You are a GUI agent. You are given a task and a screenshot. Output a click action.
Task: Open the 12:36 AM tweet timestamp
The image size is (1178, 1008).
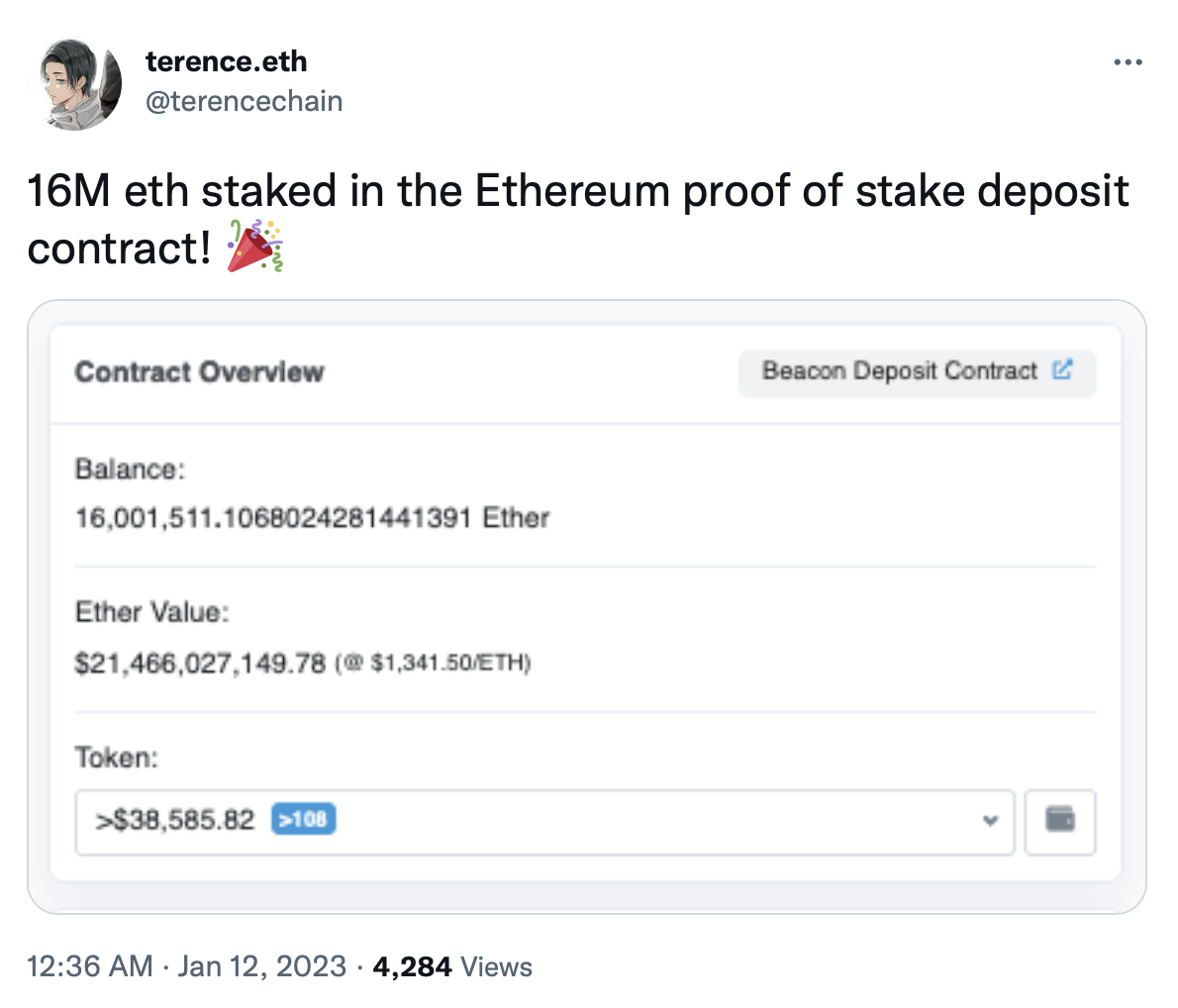89,965
